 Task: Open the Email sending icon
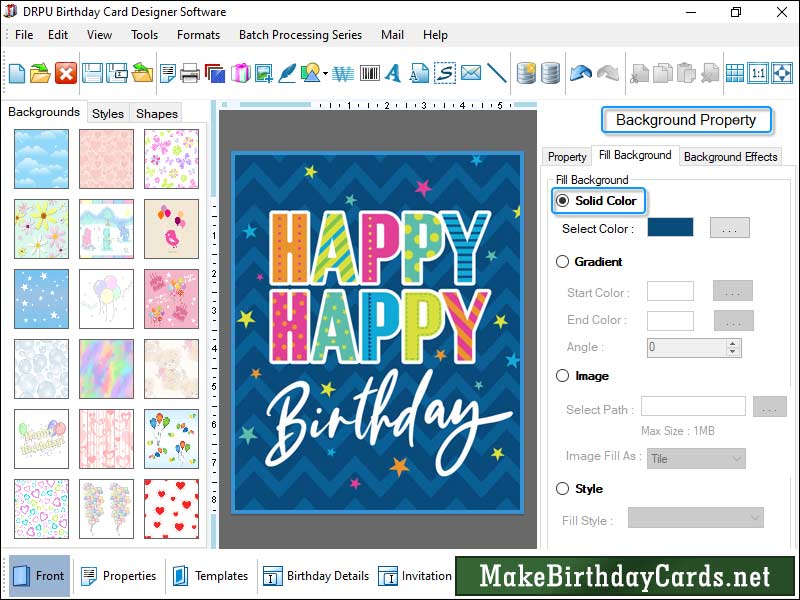click(x=470, y=72)
